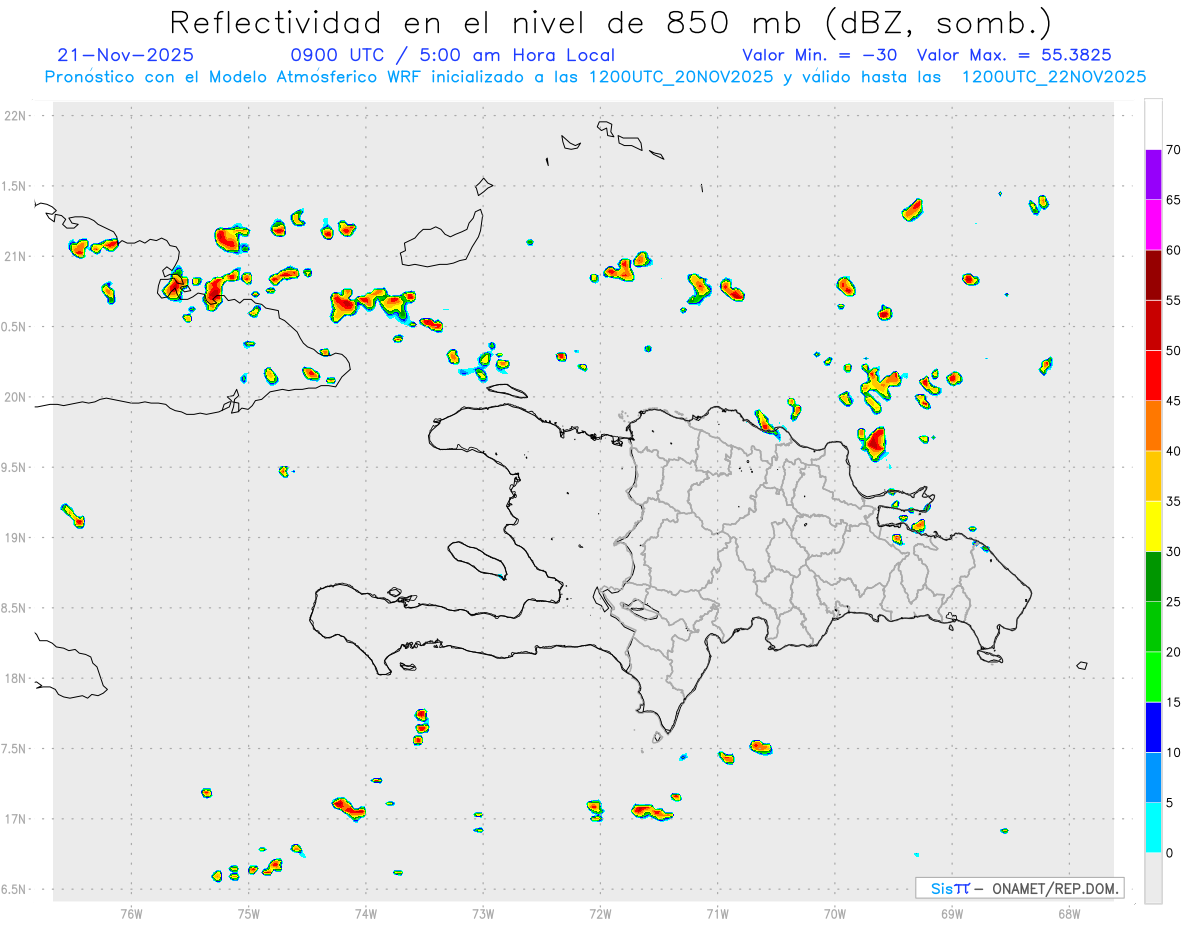Viewport: 1200px width, 927px height.
Task: Click the colorbar value 30
Action: 1173,551
